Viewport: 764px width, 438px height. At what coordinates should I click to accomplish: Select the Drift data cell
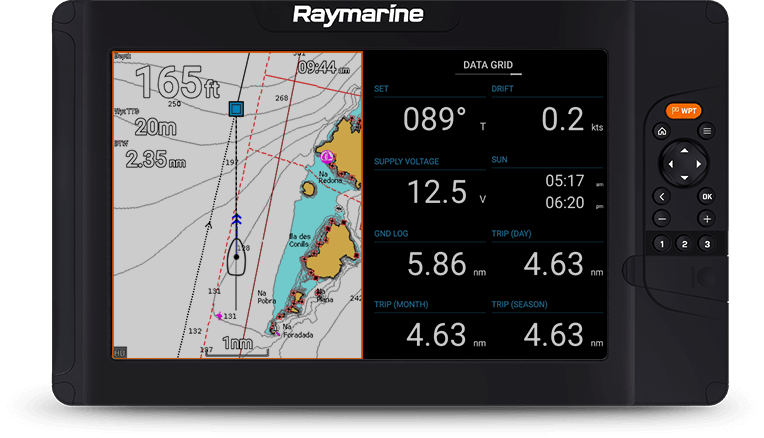pos(547,111)
